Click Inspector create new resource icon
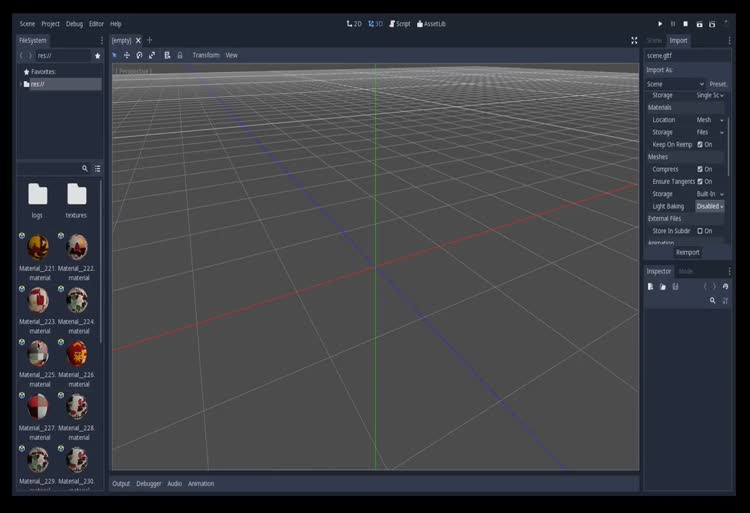The width and height of the screenshot is (750, 513). coord(650,286)
